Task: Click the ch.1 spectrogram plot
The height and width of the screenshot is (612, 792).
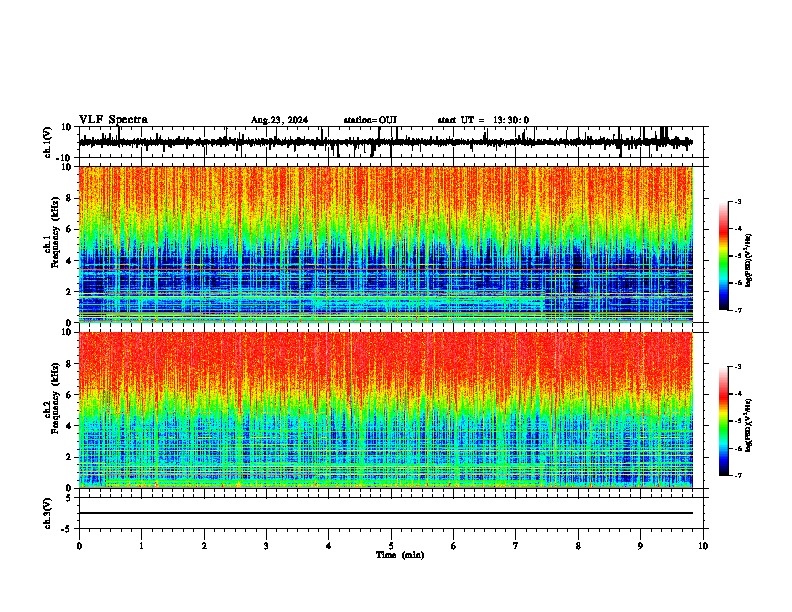Action: tap(386, 244)
